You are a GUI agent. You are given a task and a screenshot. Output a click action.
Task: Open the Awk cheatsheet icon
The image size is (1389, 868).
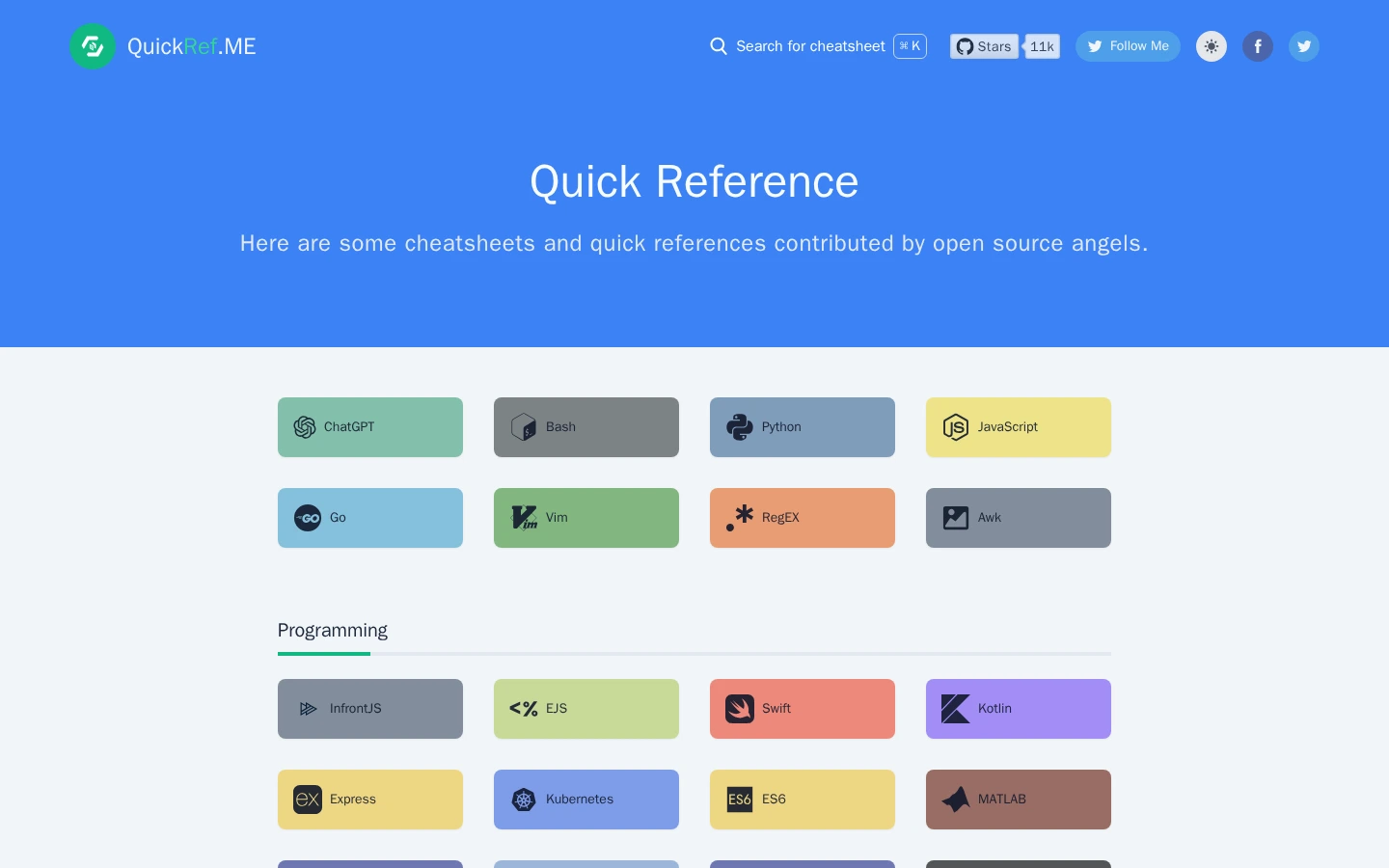pyautogui.click(x=956, y=518)
